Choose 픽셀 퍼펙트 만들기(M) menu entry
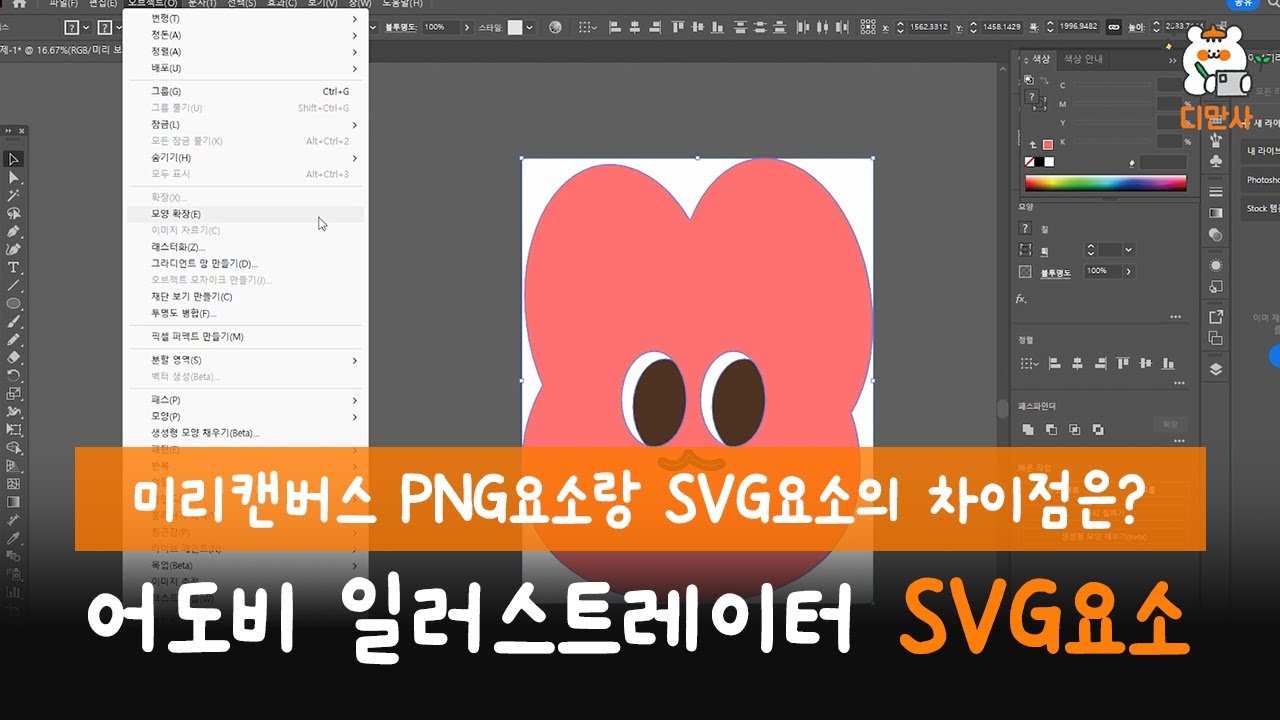 tap(245, 337)
